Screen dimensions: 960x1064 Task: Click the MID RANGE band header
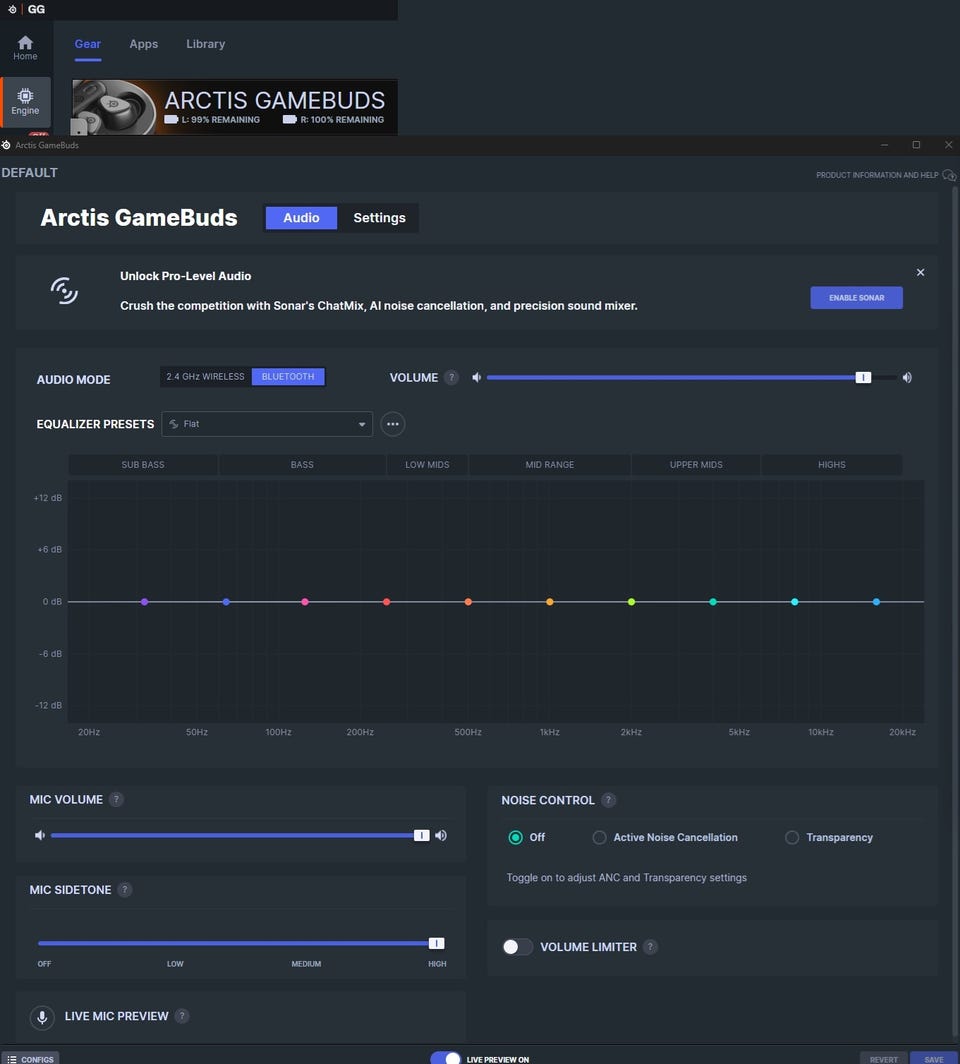[x=550, y=465]
